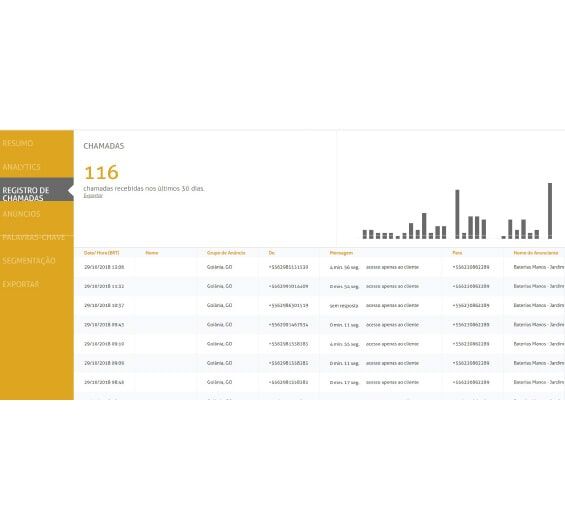Choose Exportar in the yellow sidebar
Screen dimensions: 565x529
click(x=21, y=284)
